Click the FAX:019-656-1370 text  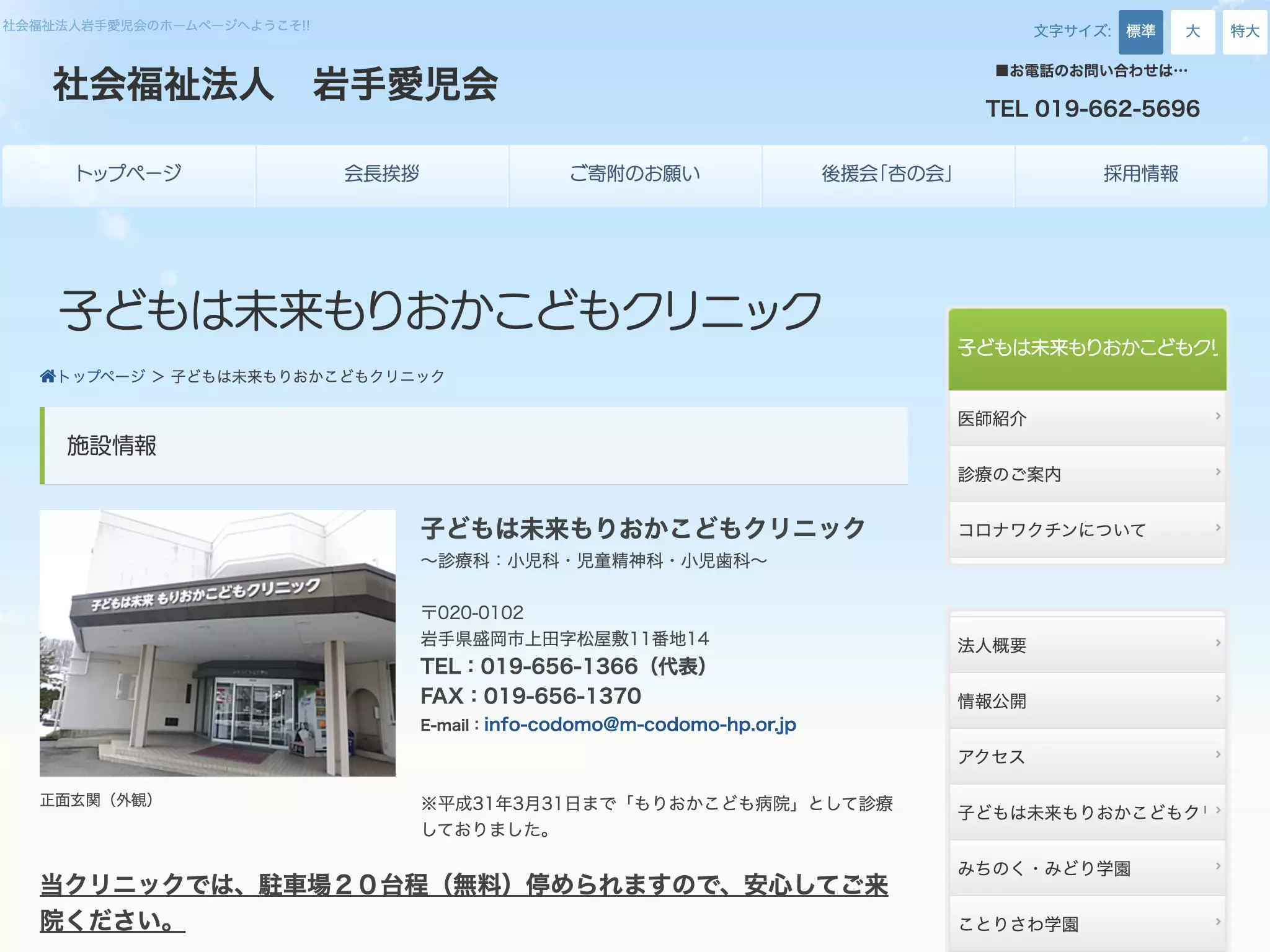point(531,696)
